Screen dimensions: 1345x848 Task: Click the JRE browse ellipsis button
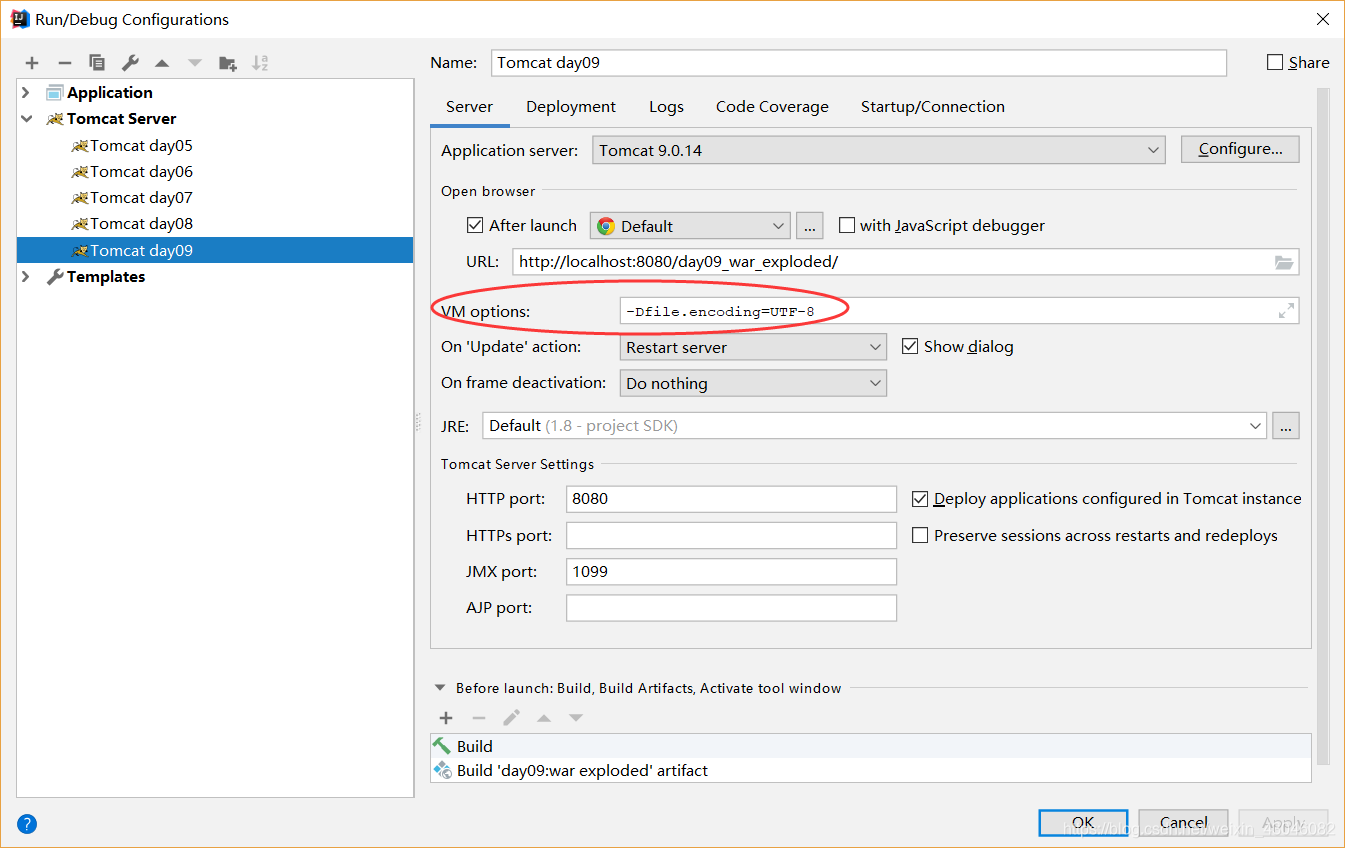(1286, 426)
